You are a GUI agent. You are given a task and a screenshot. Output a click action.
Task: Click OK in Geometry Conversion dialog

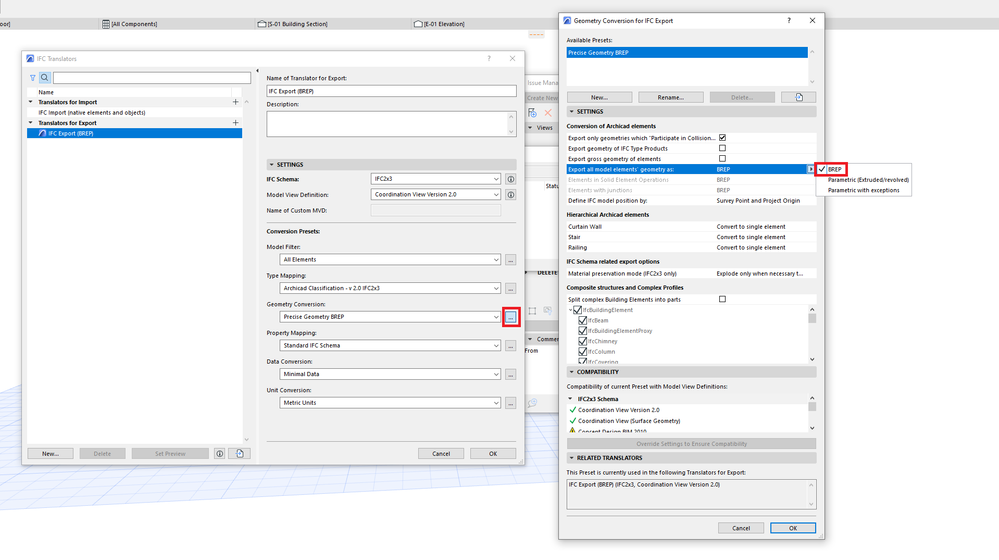[793, 528]
